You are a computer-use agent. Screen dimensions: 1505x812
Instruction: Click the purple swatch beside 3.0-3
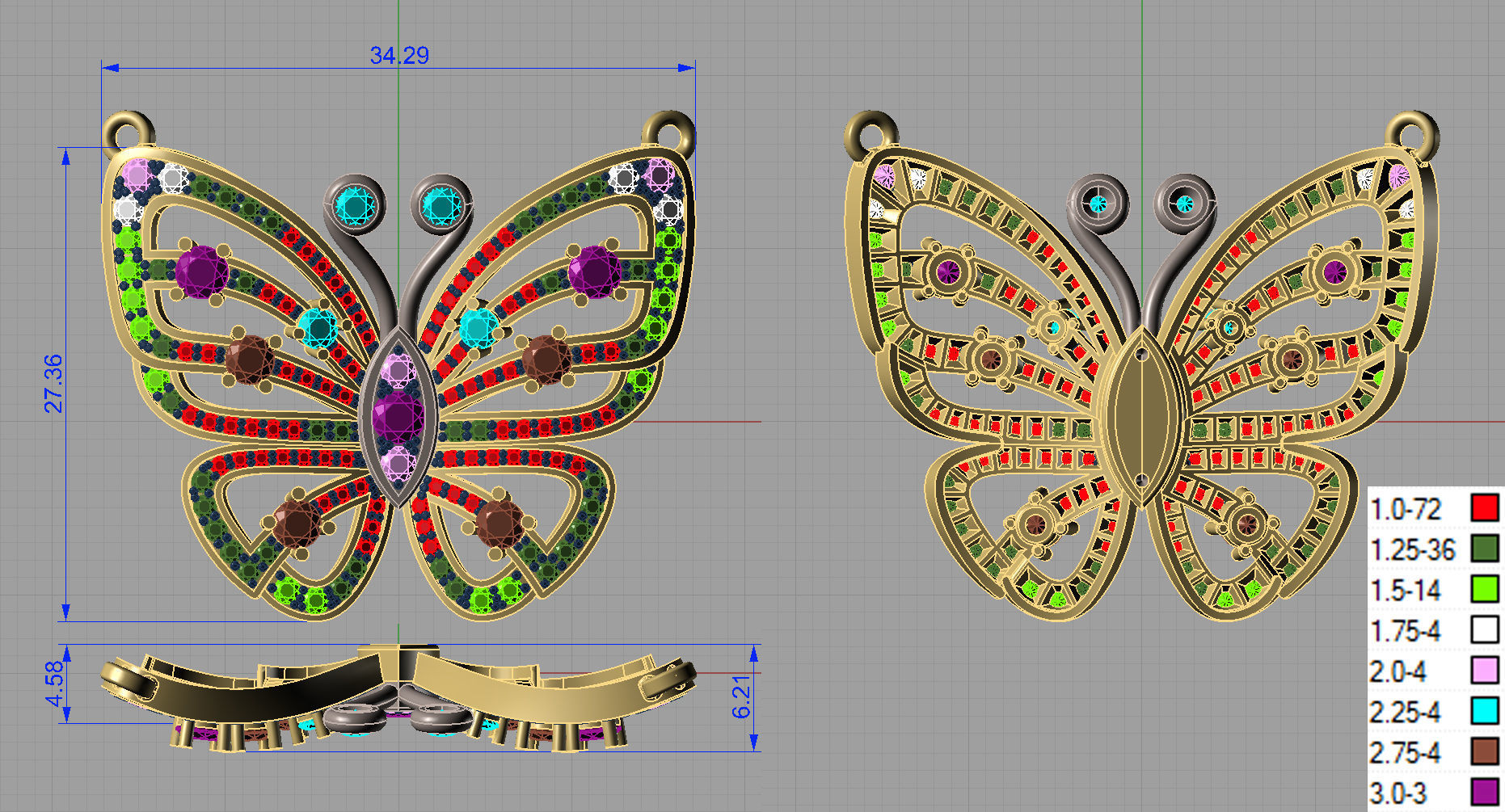1485,792
